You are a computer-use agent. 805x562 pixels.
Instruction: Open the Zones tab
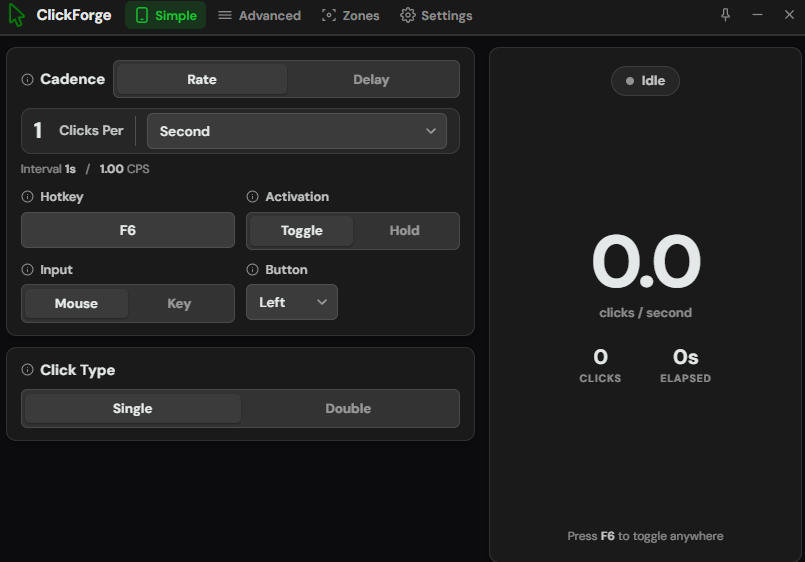pos(351,15)
